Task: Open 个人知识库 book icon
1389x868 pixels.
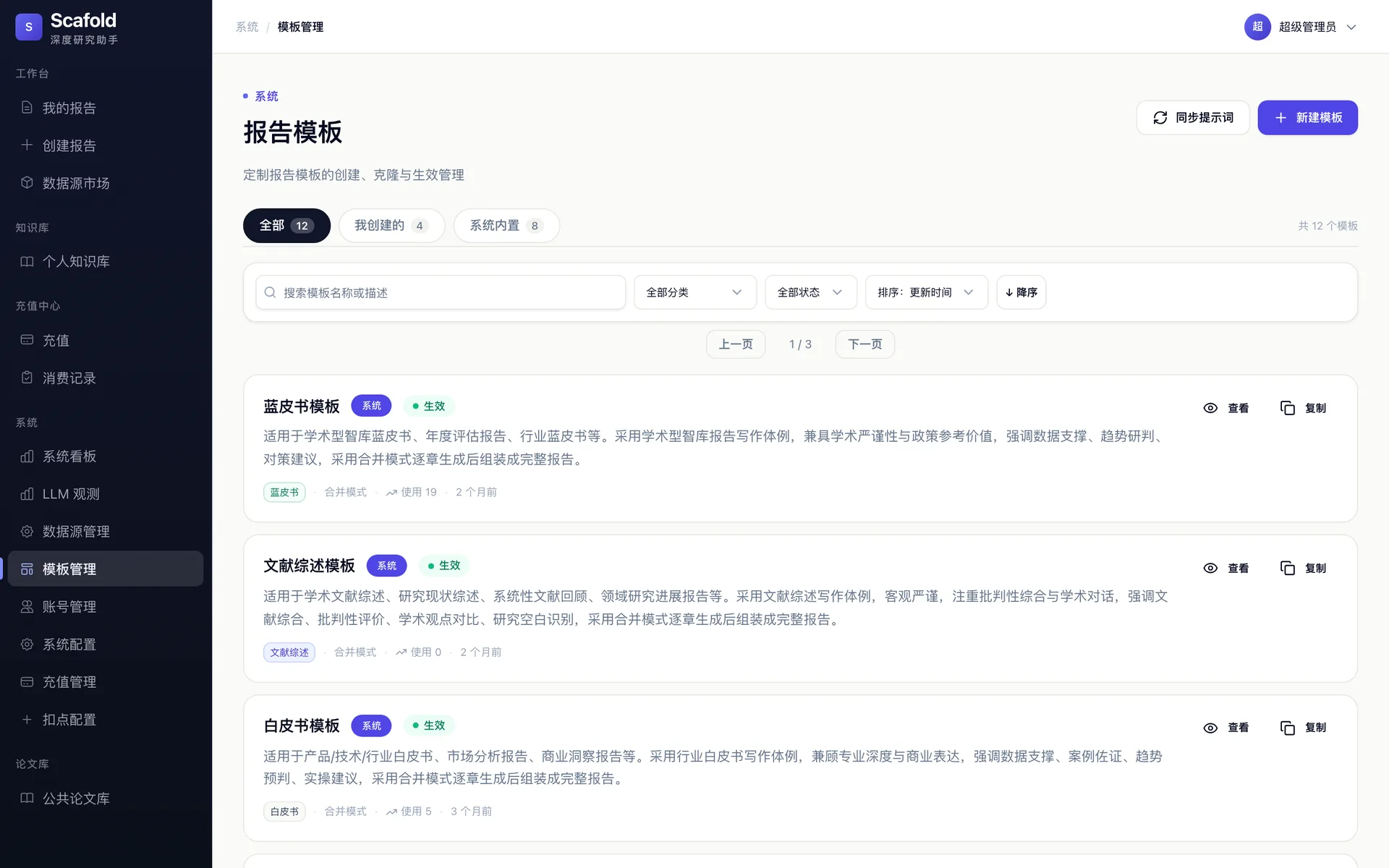Action: [x=27, y=261]
